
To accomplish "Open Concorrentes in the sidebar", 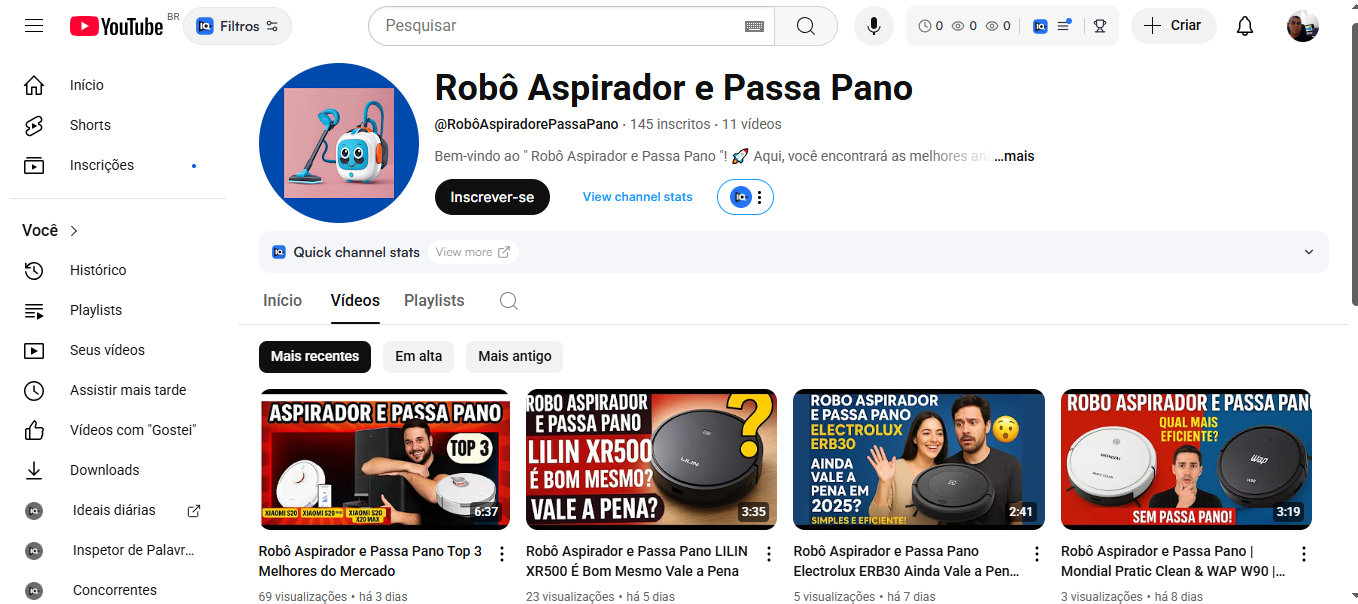I will (118, 590).
